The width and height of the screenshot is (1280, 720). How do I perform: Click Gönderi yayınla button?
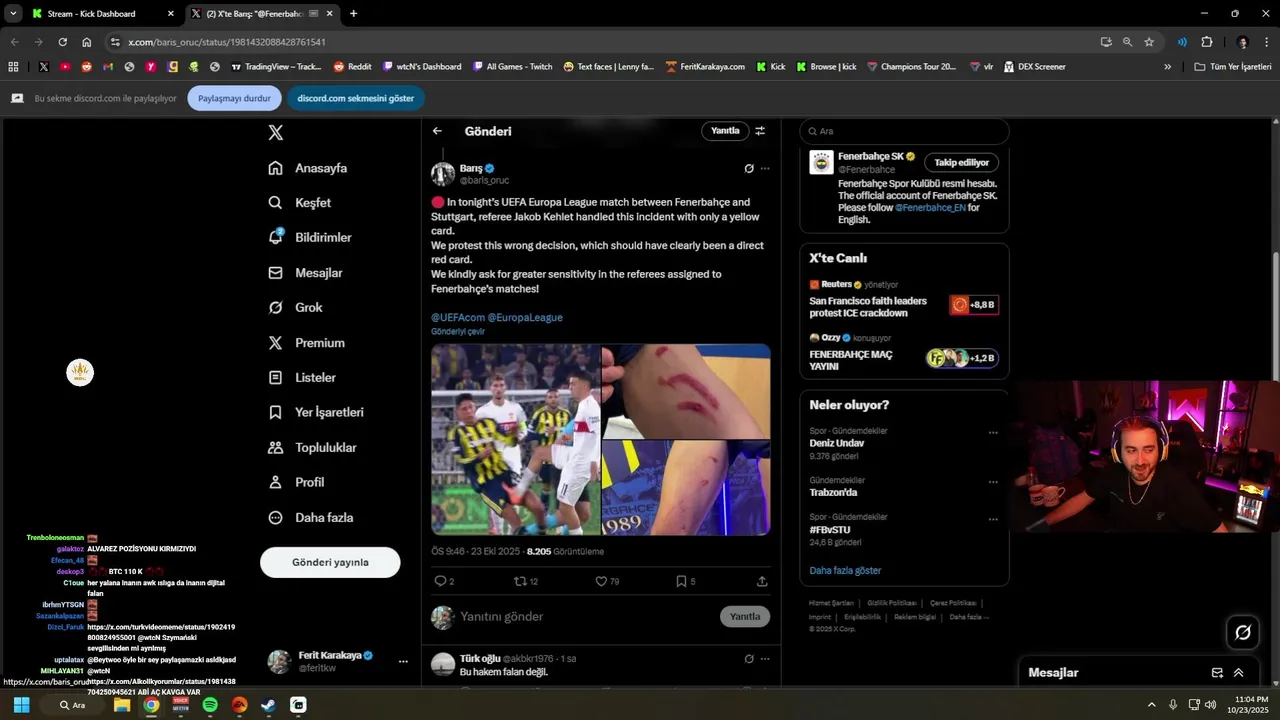click(x=330, y=562)
